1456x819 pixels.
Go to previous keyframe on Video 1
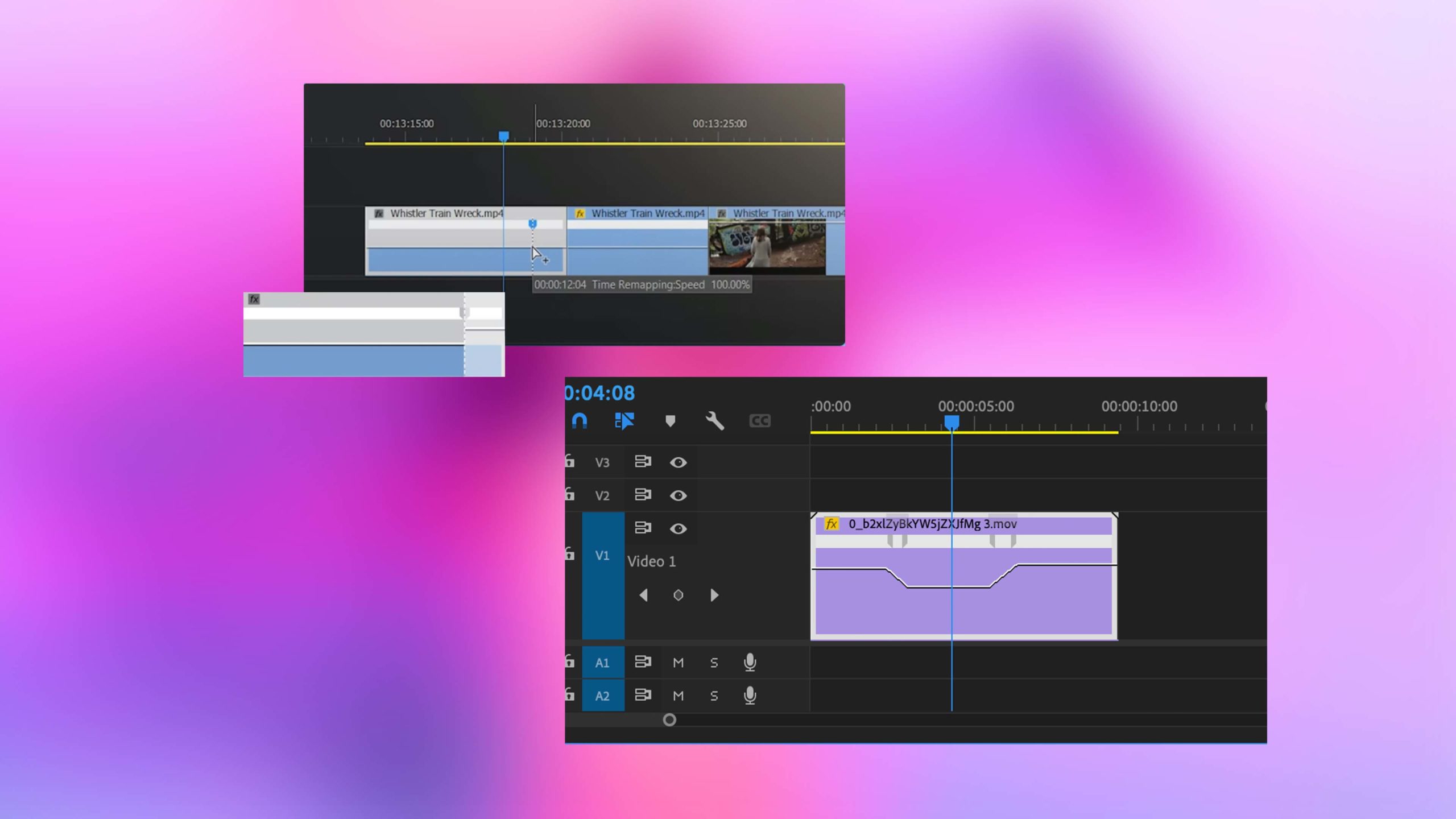pos(644,595)
